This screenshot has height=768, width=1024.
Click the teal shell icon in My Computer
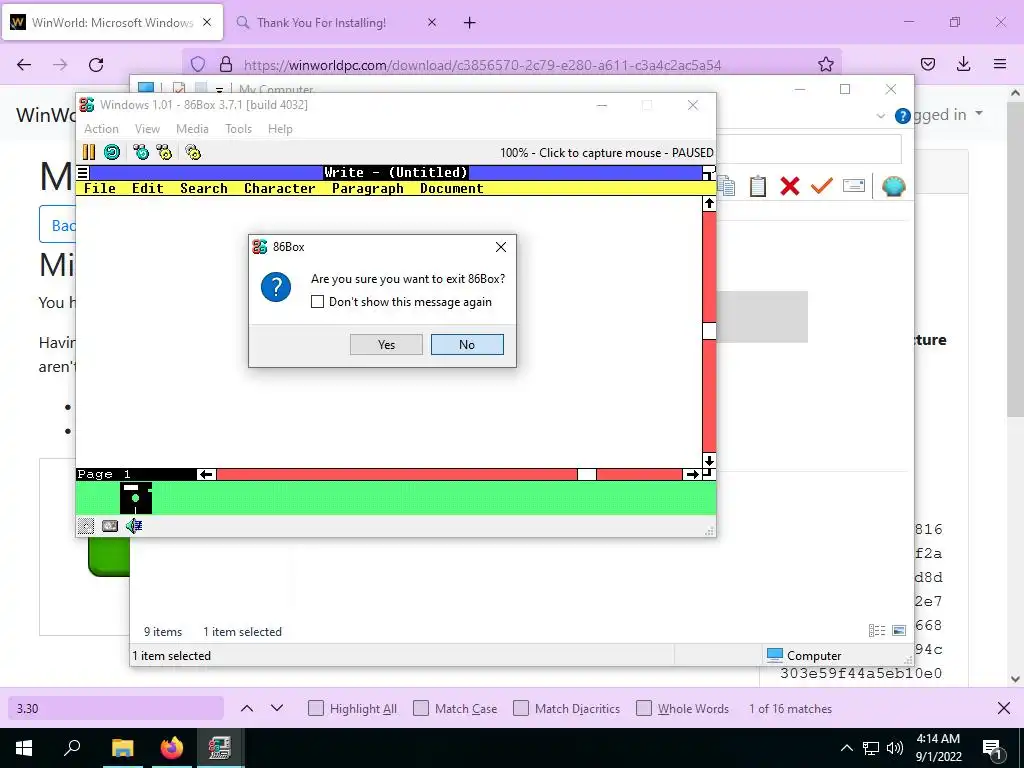(x=893, y=186)
